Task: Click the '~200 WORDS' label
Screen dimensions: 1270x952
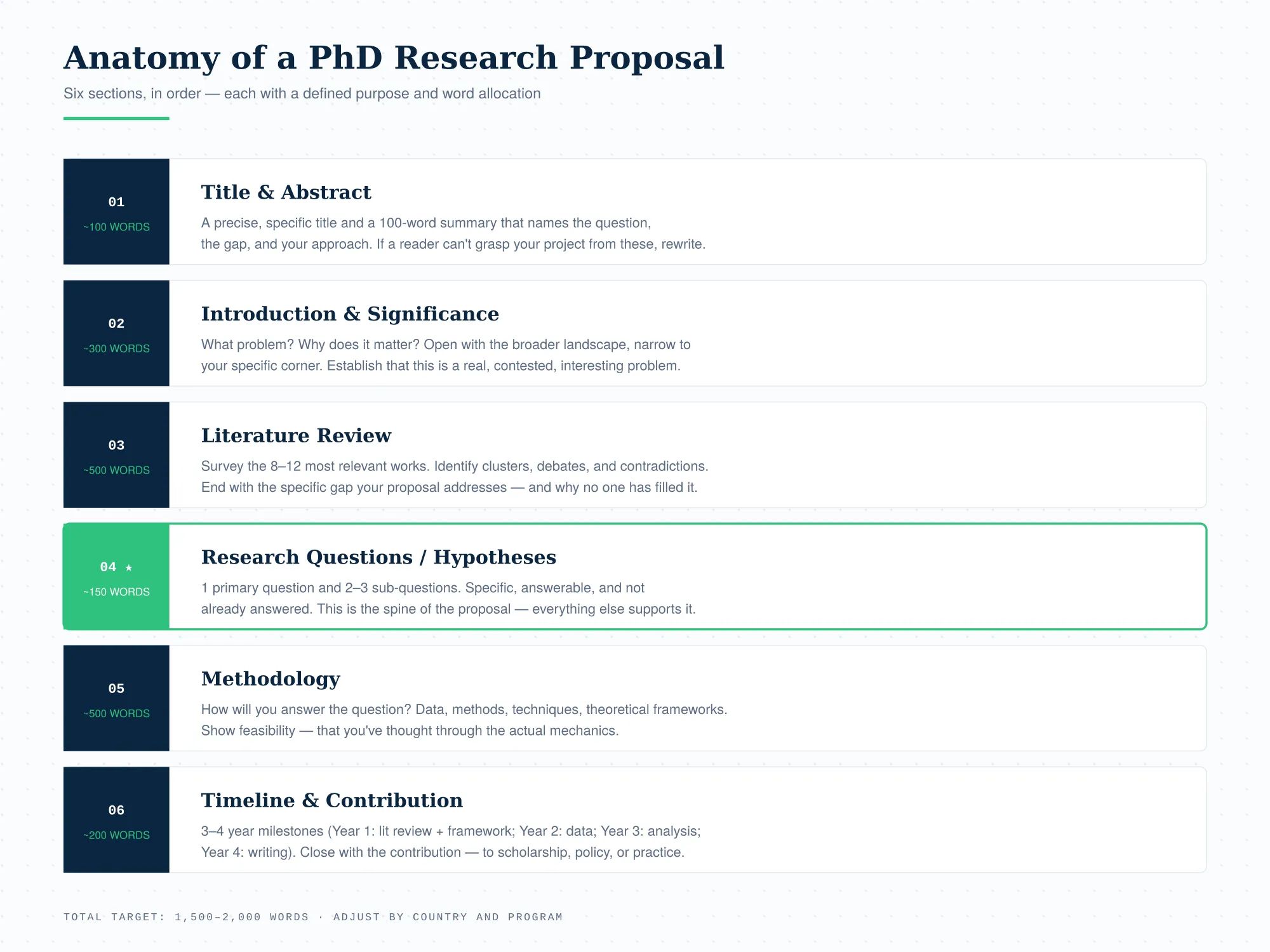Action: click(x=116, y=835)
